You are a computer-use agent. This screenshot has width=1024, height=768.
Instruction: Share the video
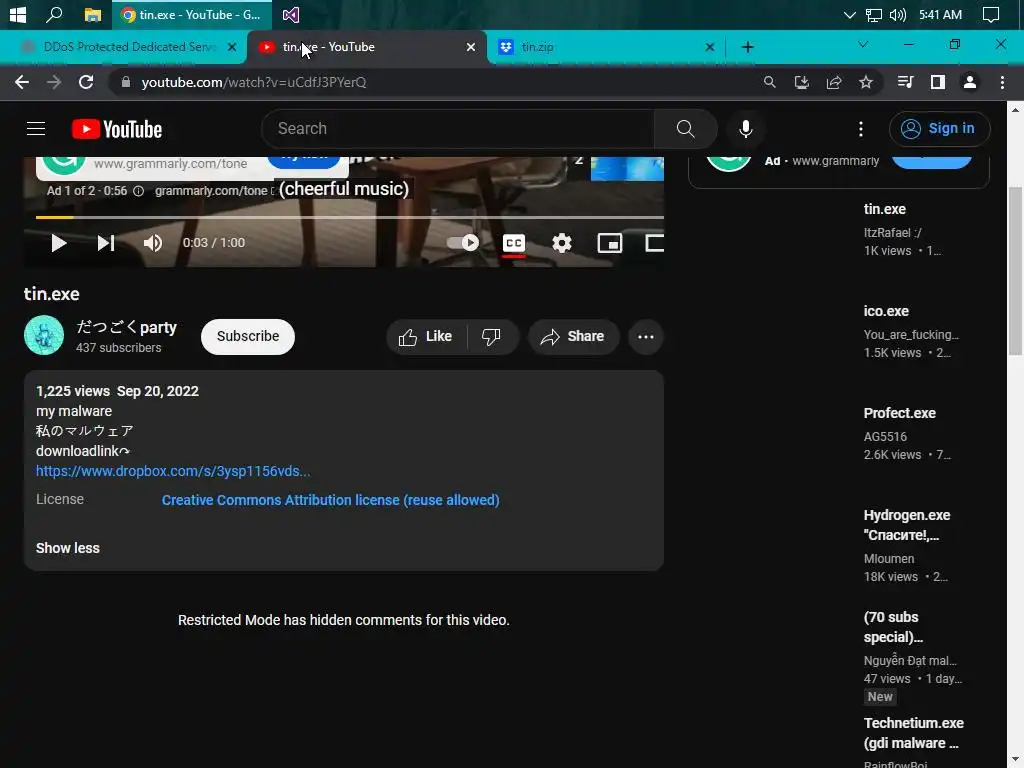(x=573, y=336)
